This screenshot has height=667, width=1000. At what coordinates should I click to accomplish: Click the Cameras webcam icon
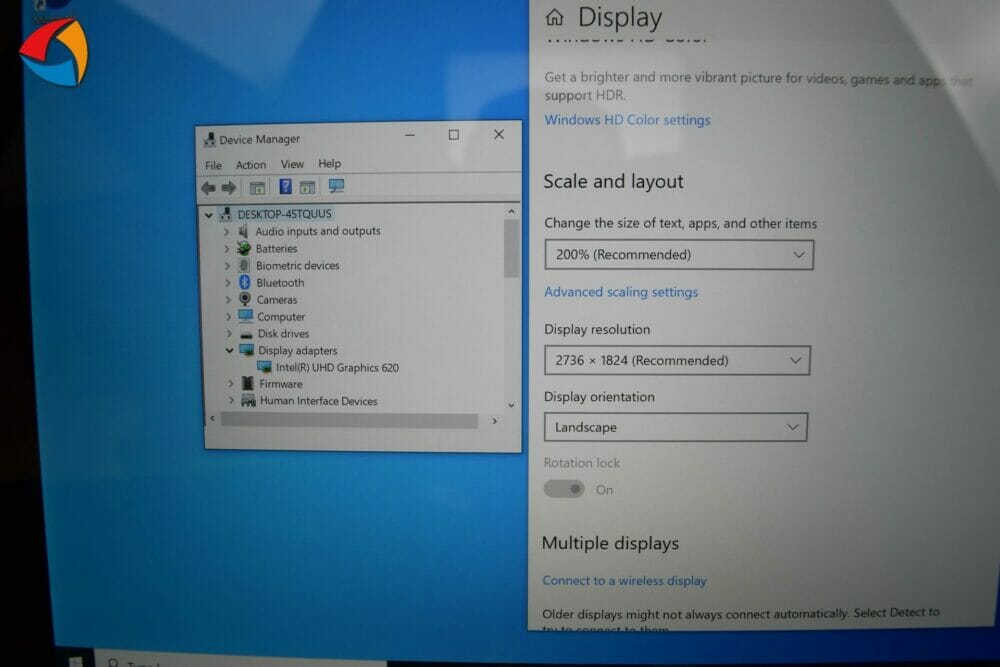245,298
